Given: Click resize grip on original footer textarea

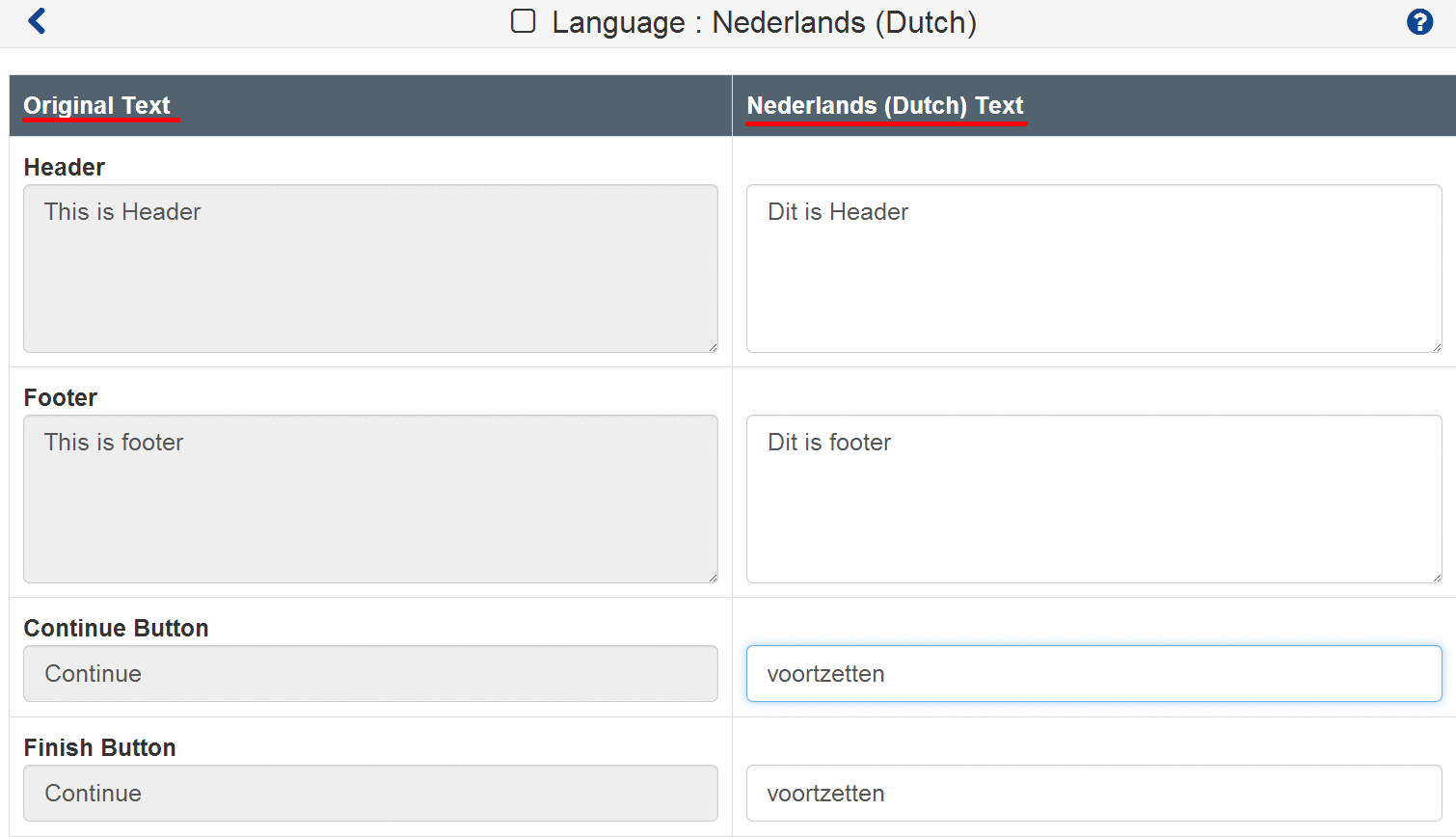Looking at the screenshot, I should click(713, 577).
